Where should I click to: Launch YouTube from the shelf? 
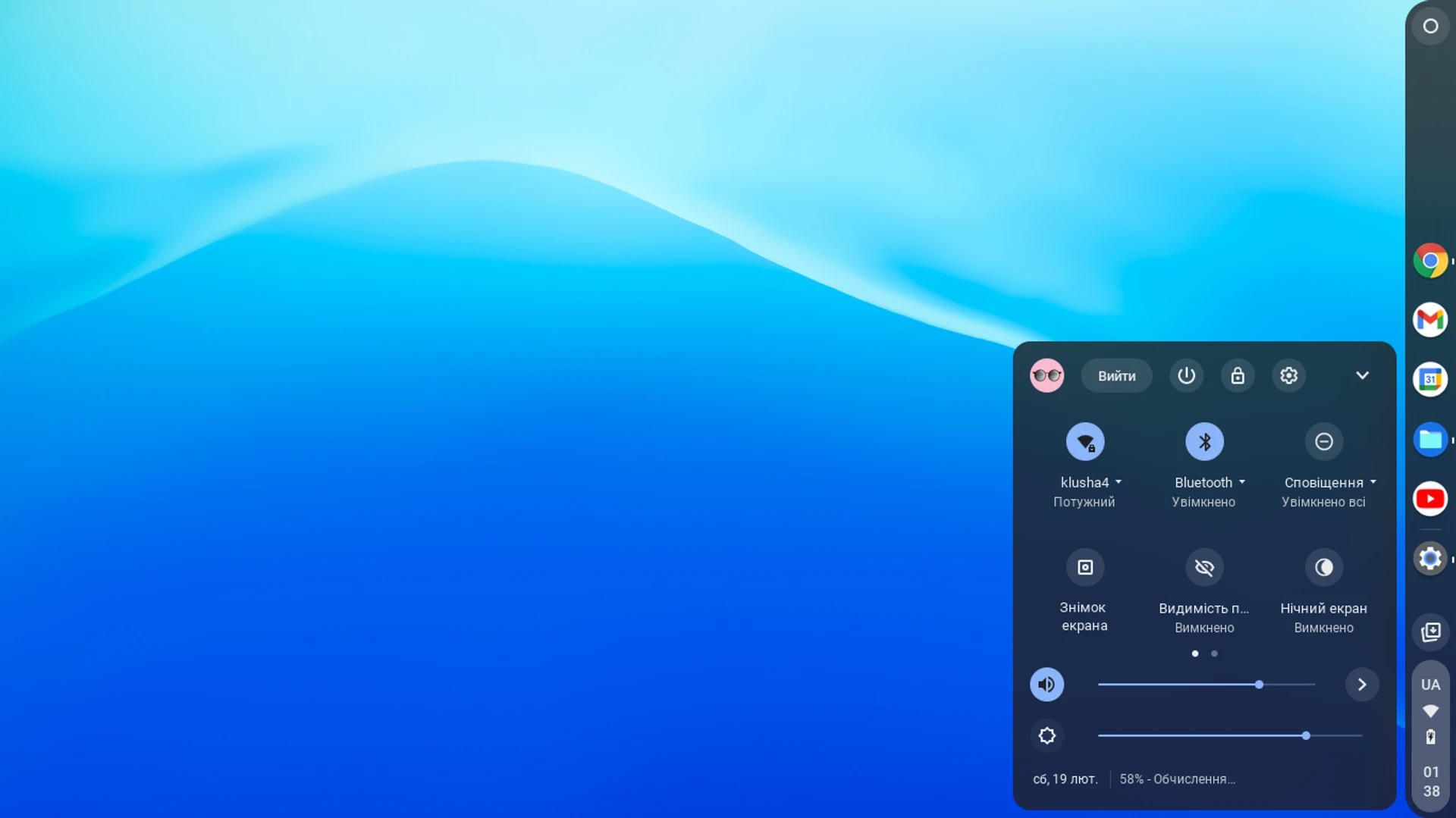1430,499
